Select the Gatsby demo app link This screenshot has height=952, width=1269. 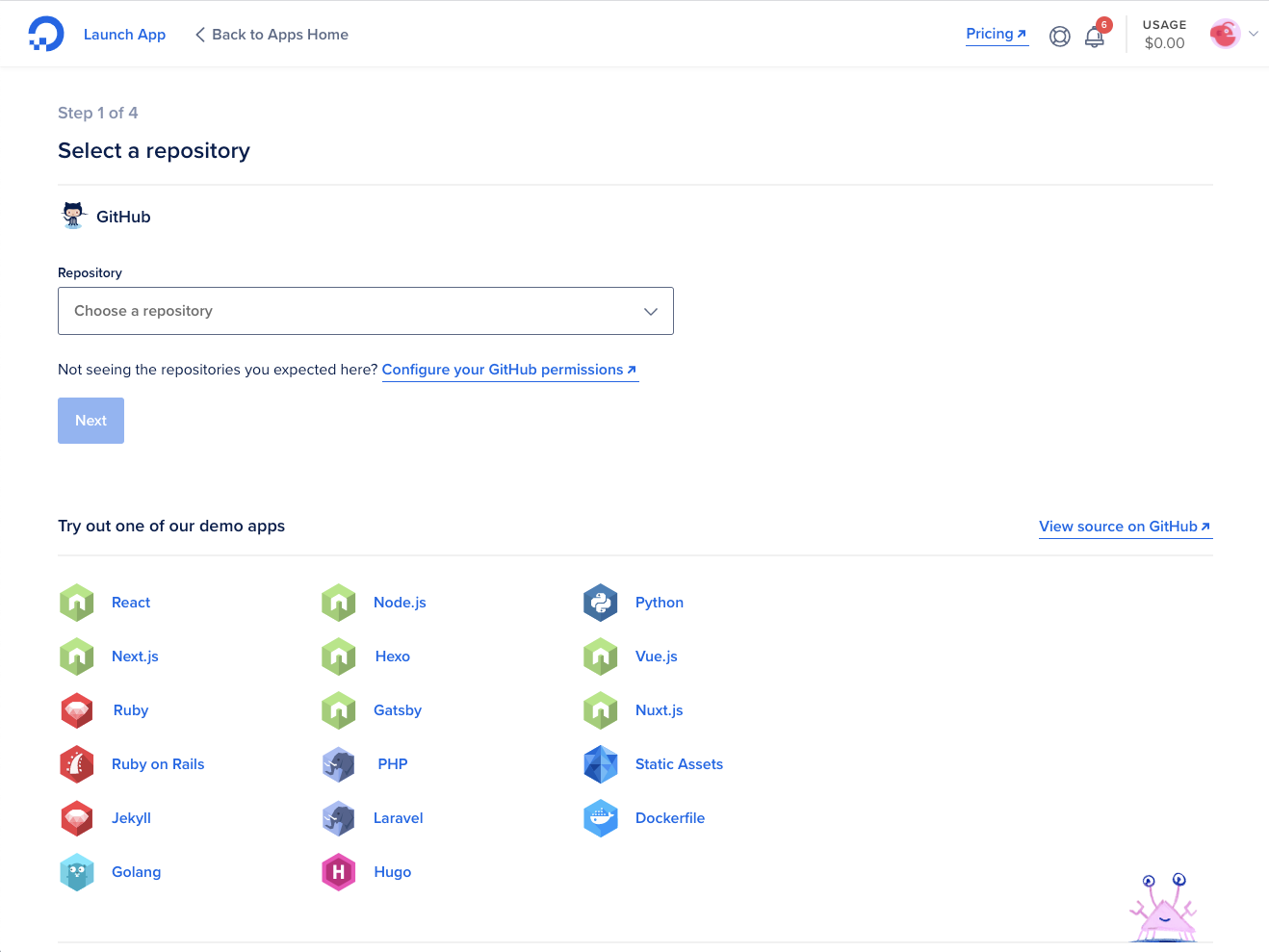398,710
